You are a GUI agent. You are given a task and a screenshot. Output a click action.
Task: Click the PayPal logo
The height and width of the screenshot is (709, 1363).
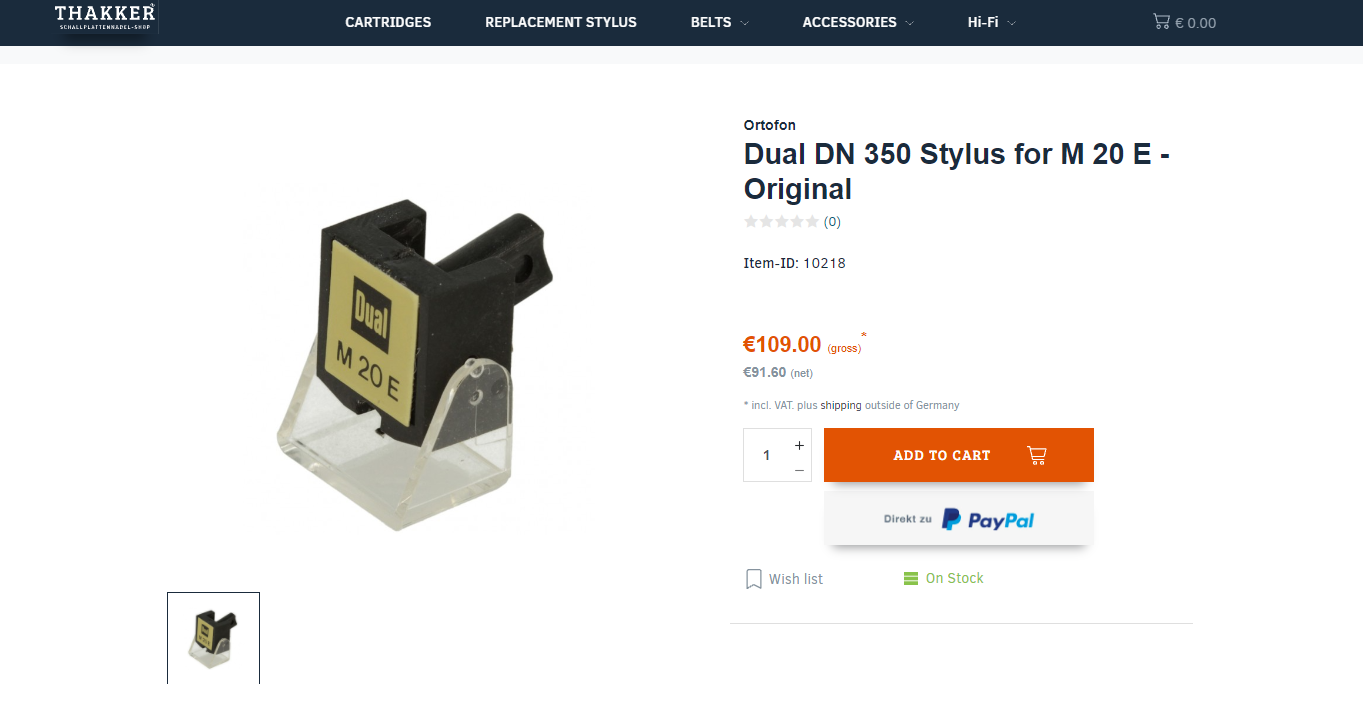[x=988, y=520]
